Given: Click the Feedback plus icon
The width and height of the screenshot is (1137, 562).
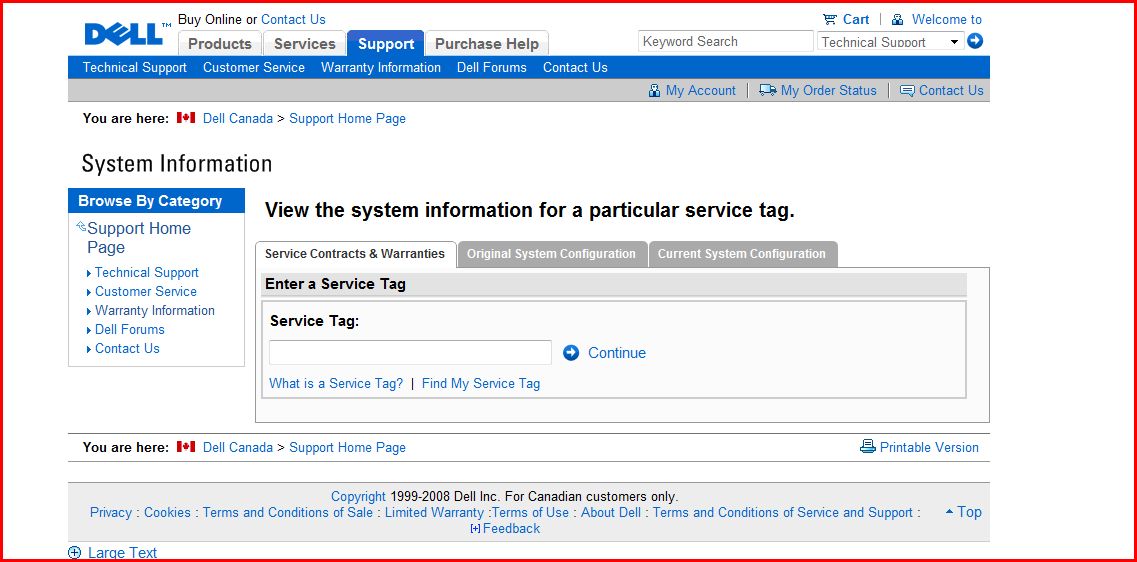Looking at the screenshot, I should [475, 529].
